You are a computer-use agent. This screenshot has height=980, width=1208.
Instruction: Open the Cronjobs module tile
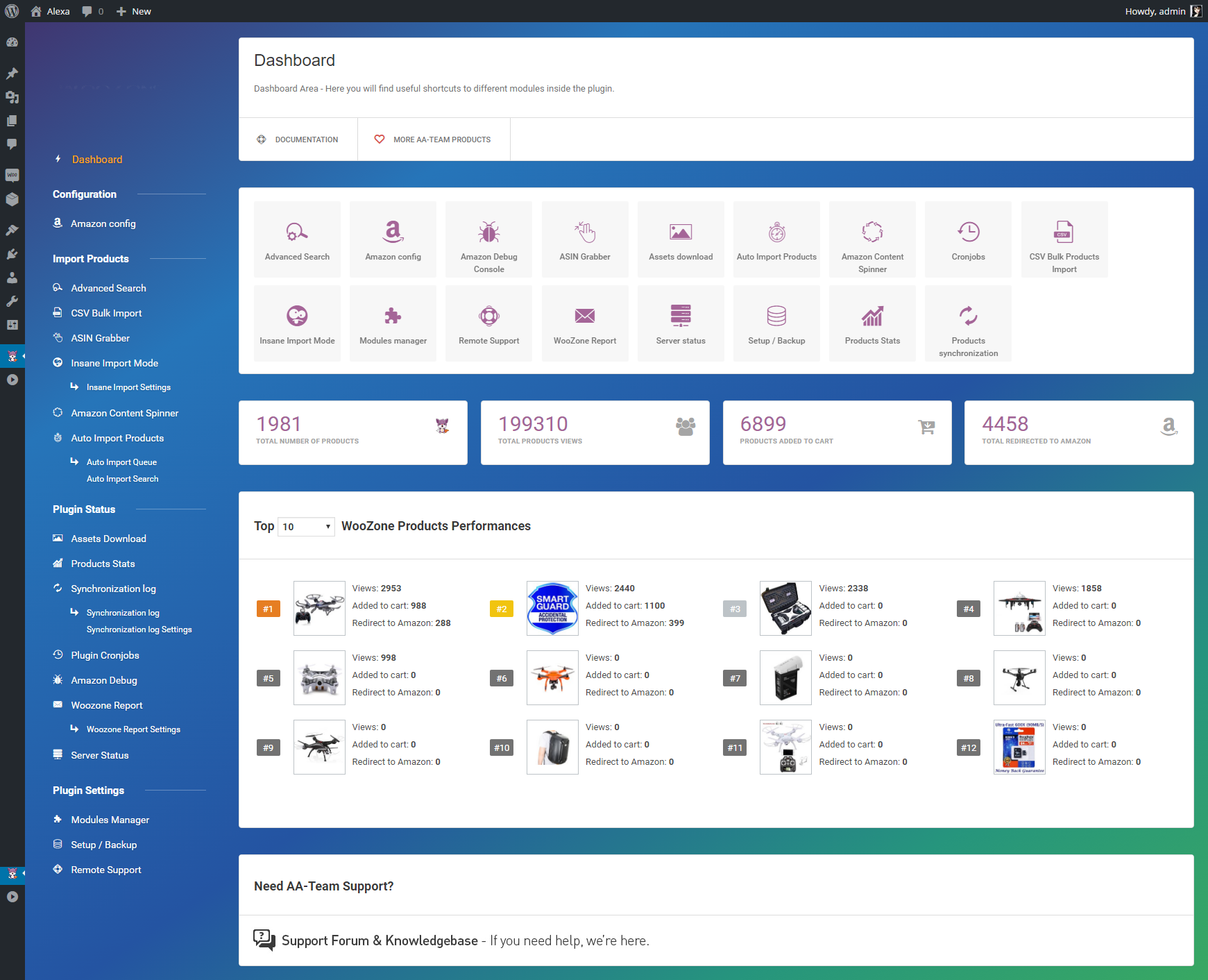tap(968, 239)
